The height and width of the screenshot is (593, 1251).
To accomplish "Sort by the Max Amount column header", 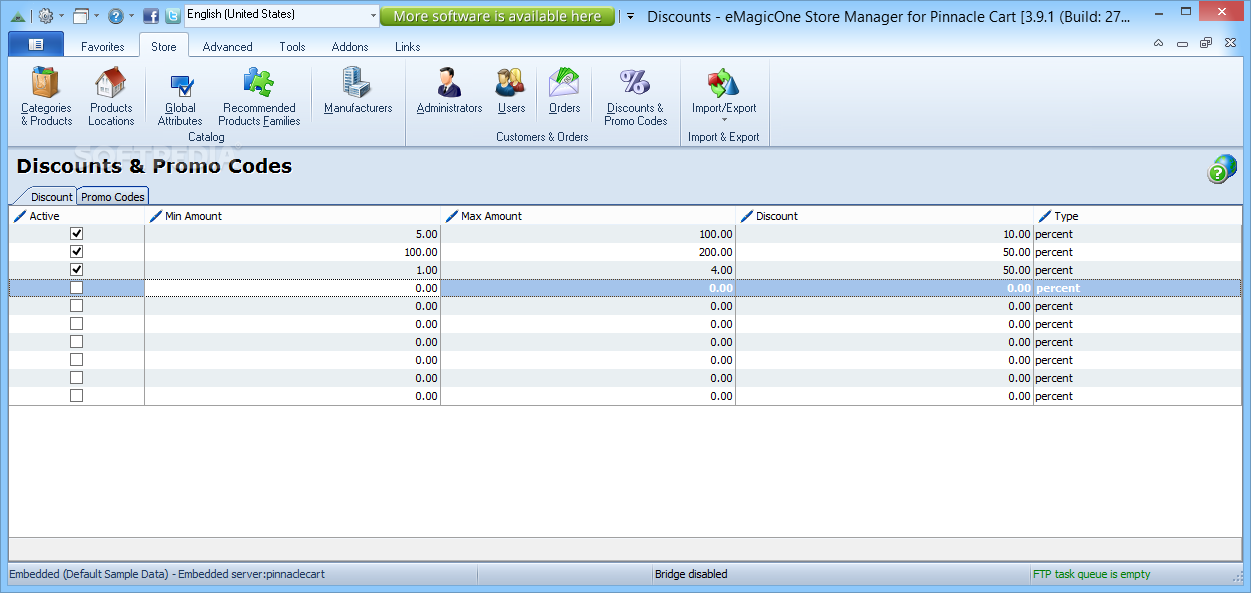I will tap(588, 216).
